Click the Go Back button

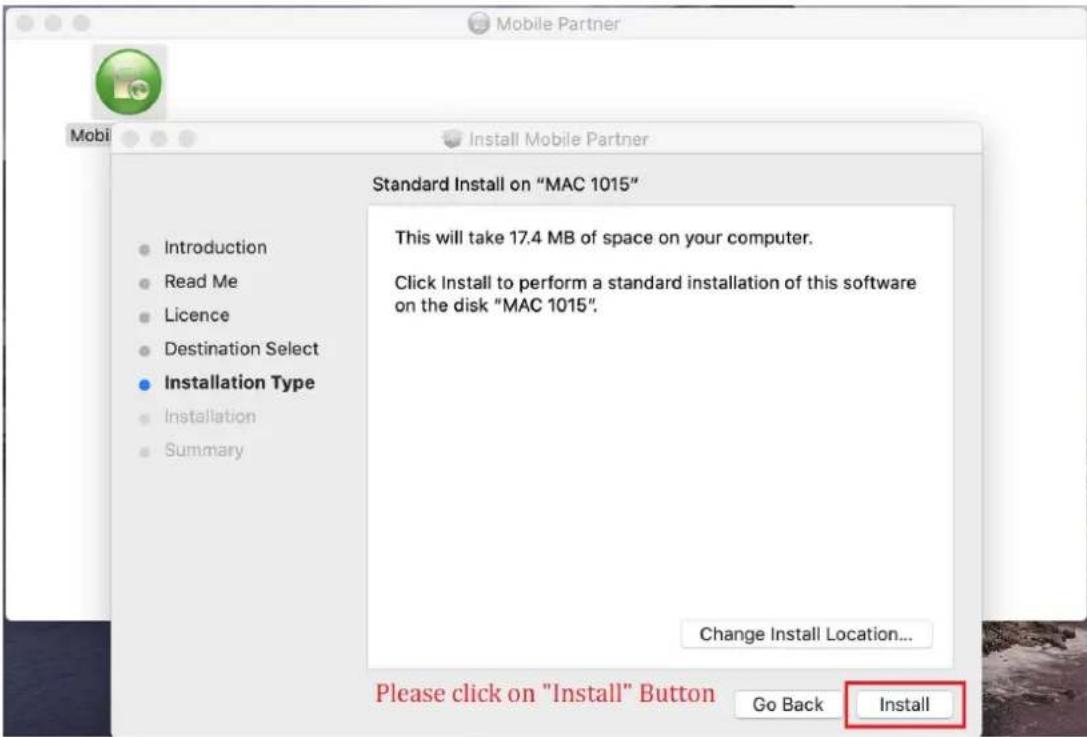coord(788,704)
